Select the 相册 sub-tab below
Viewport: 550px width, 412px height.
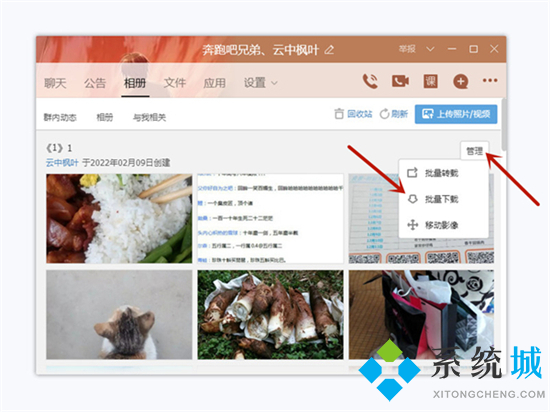tap(105, 117)
